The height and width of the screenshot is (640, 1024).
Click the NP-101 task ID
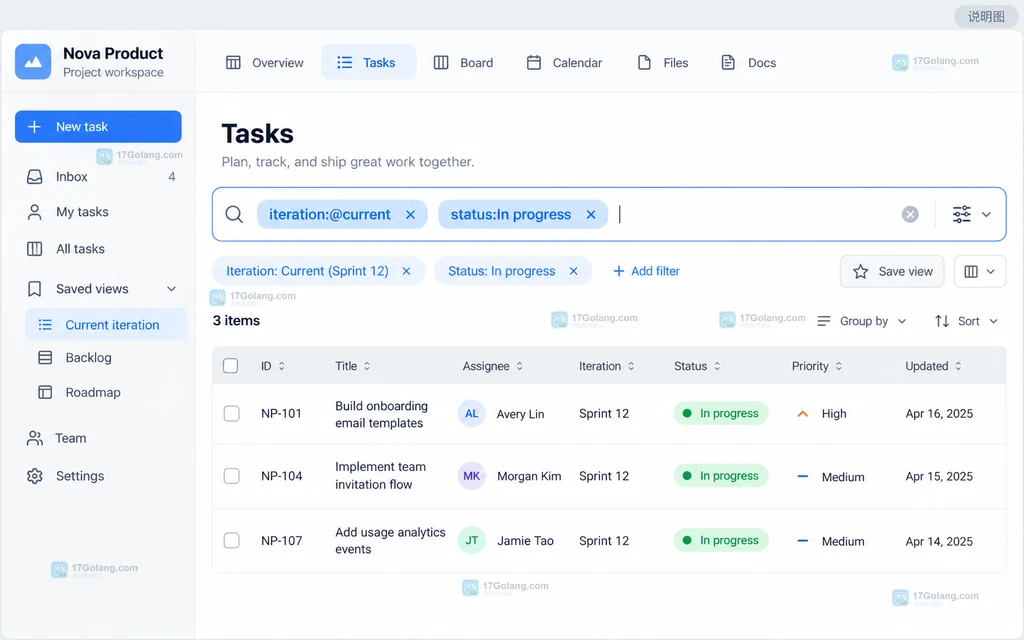coord(281,413)
